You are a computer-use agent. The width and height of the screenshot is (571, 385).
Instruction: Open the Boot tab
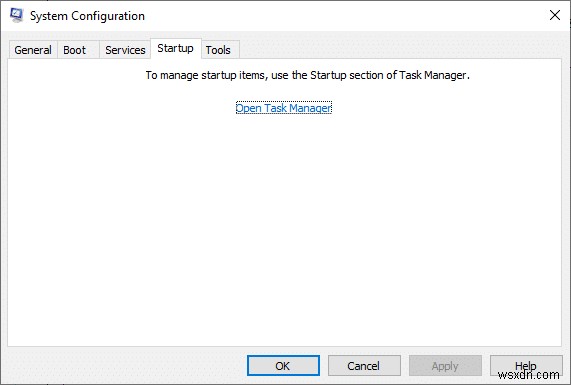75,50
